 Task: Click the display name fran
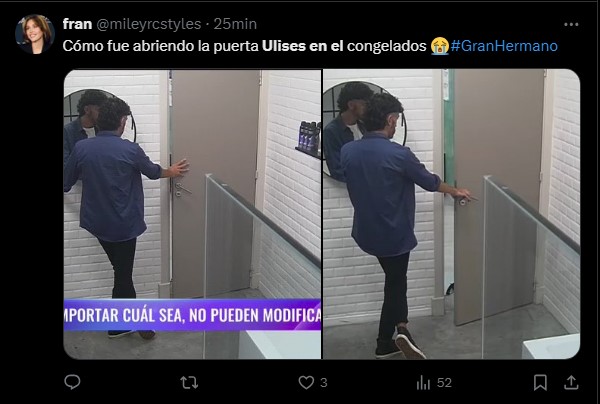click(77, 24)
